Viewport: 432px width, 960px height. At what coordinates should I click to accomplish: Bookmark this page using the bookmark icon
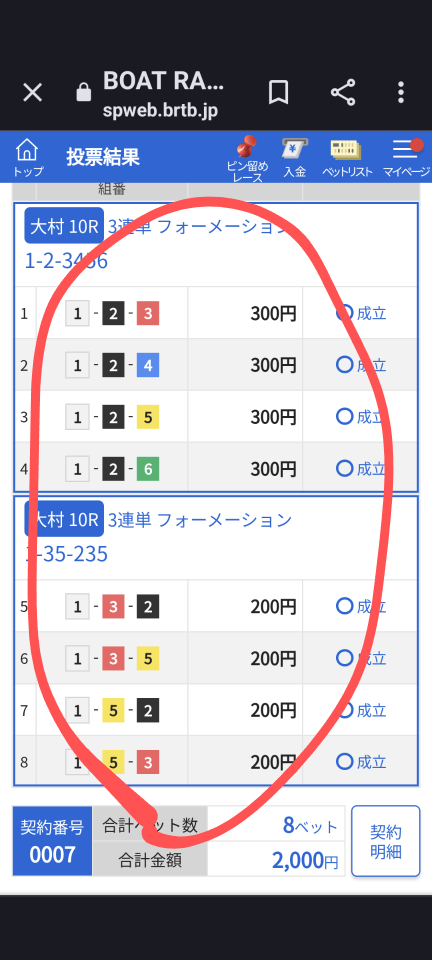278,93
